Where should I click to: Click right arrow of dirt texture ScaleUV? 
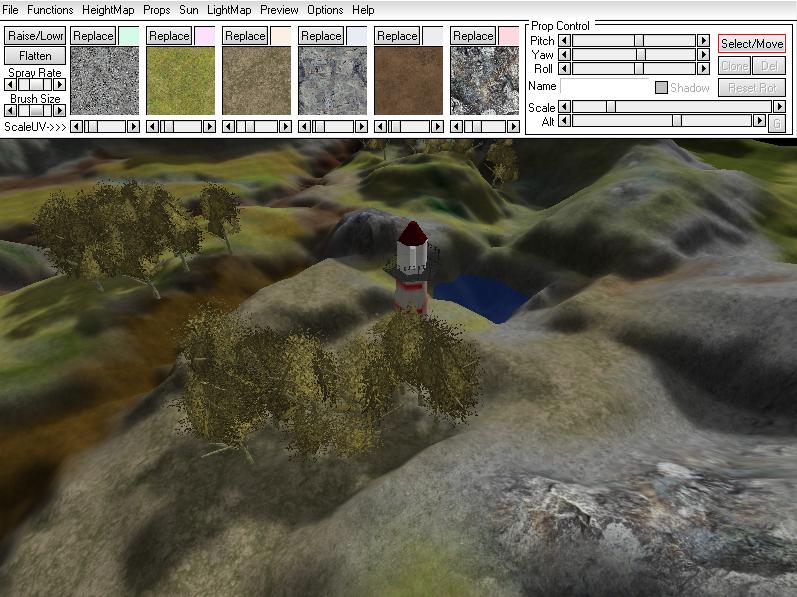click(285, 127)
